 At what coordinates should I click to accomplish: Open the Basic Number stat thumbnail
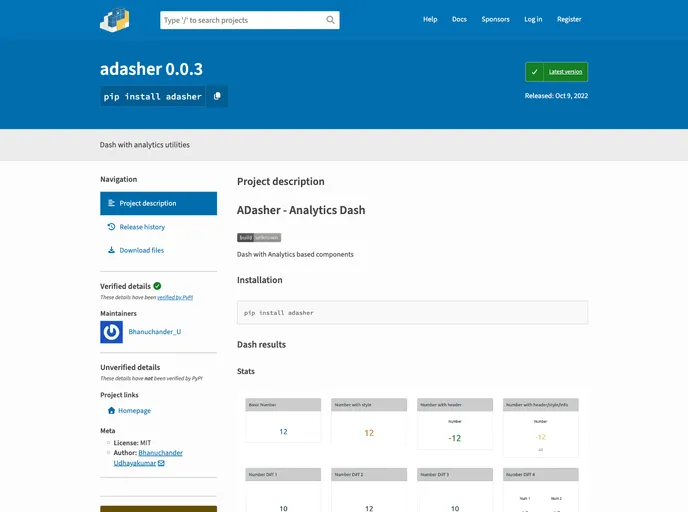coord(283,420)
